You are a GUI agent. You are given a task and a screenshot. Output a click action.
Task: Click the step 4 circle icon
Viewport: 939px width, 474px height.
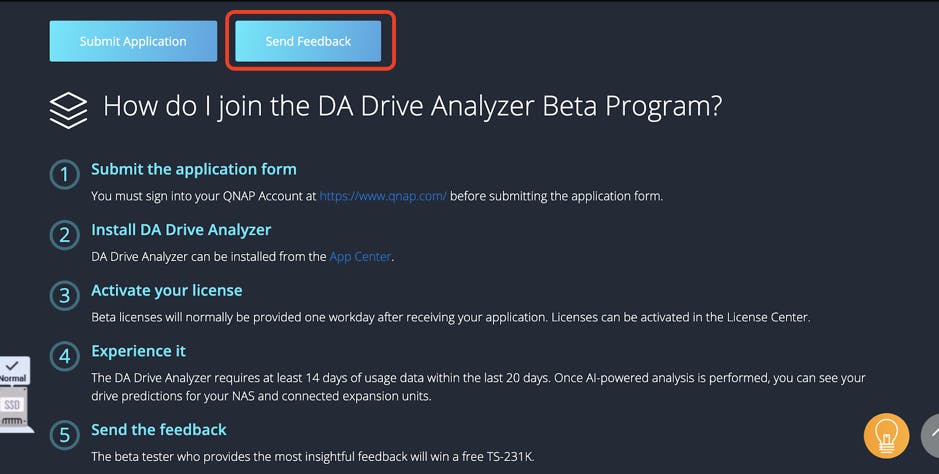click(x=64, y=357)
